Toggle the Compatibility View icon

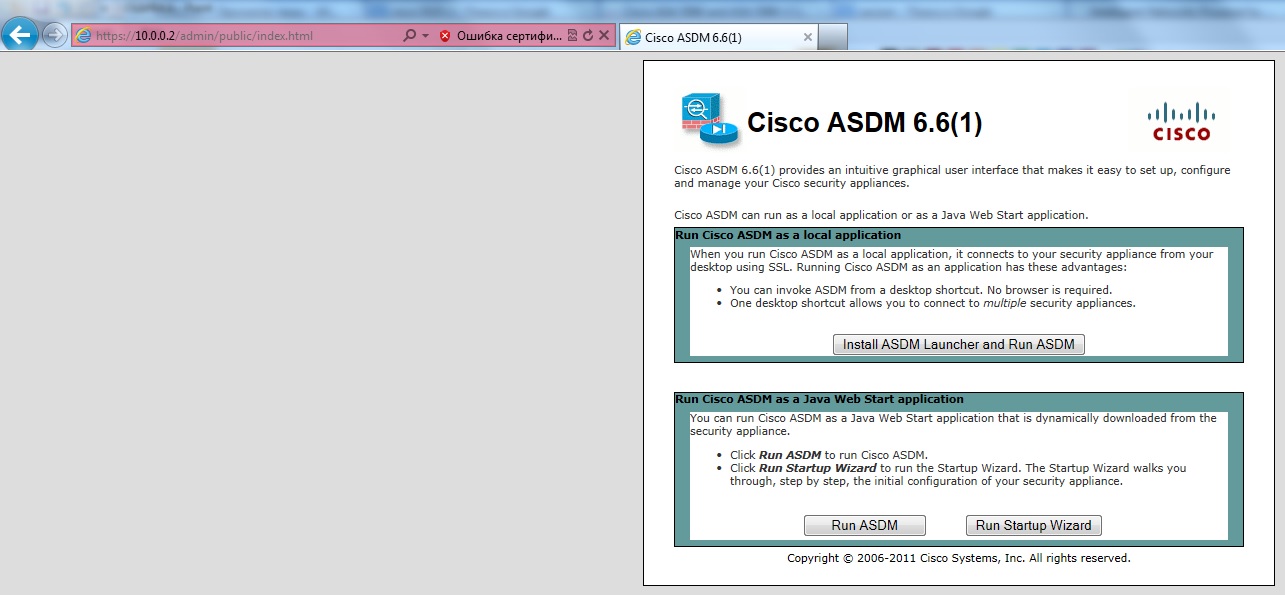[573, 36]
